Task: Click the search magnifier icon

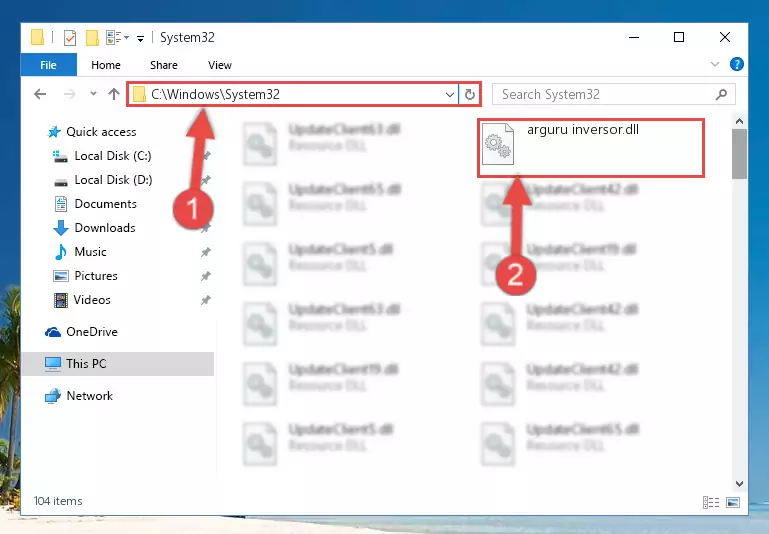Action: pyautogui.click(x=721, y=94)
